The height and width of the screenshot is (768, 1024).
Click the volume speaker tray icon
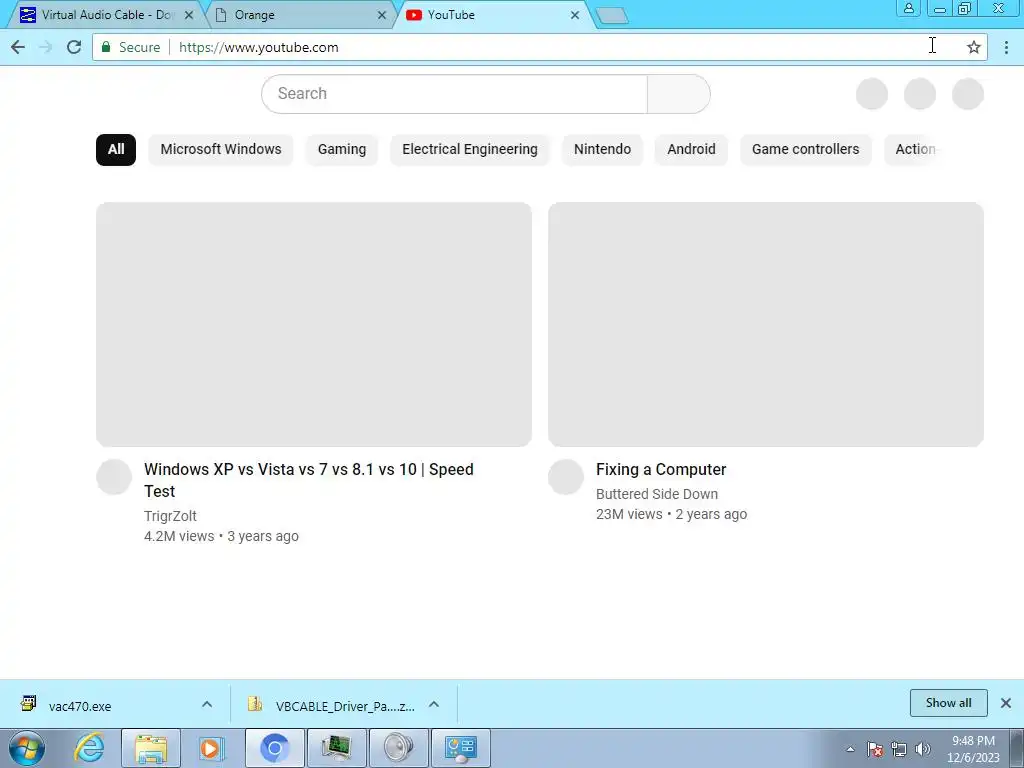point(923,749)
